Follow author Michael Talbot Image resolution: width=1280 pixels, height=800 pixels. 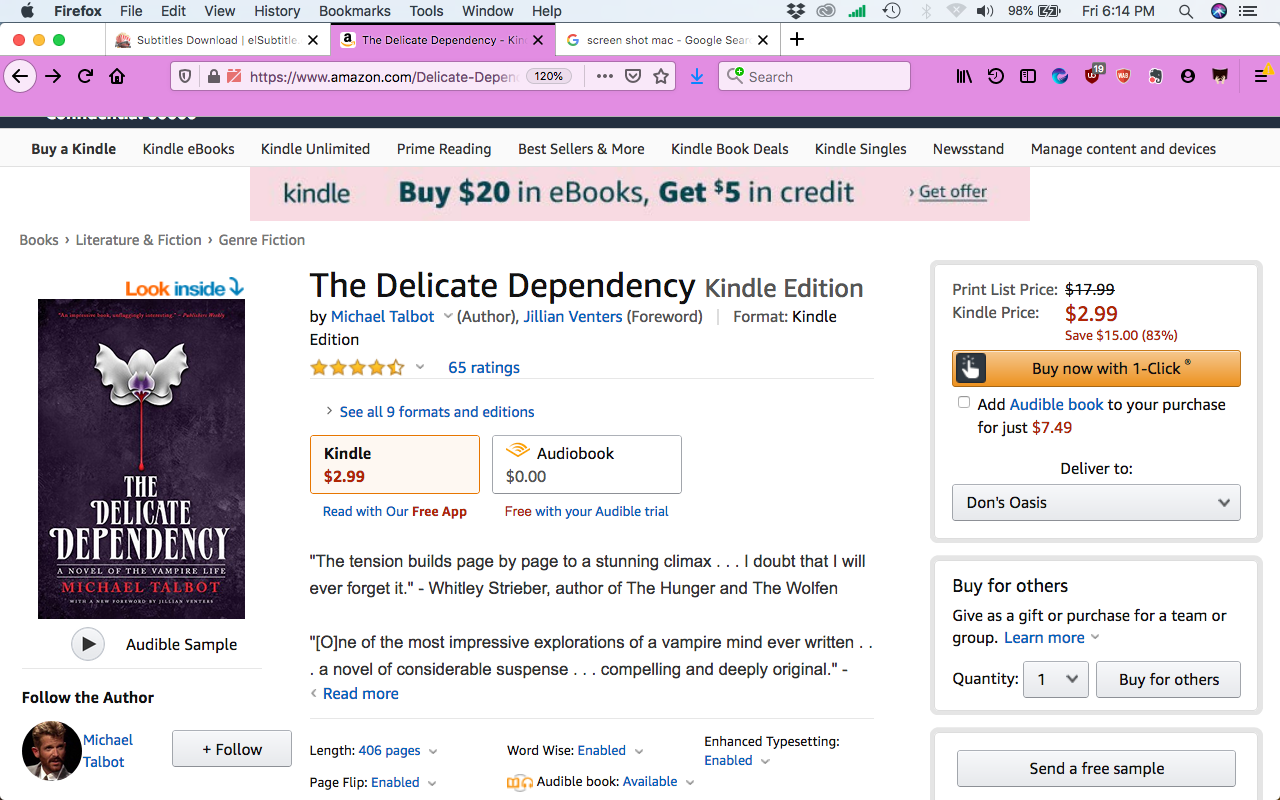pos(232,749)
